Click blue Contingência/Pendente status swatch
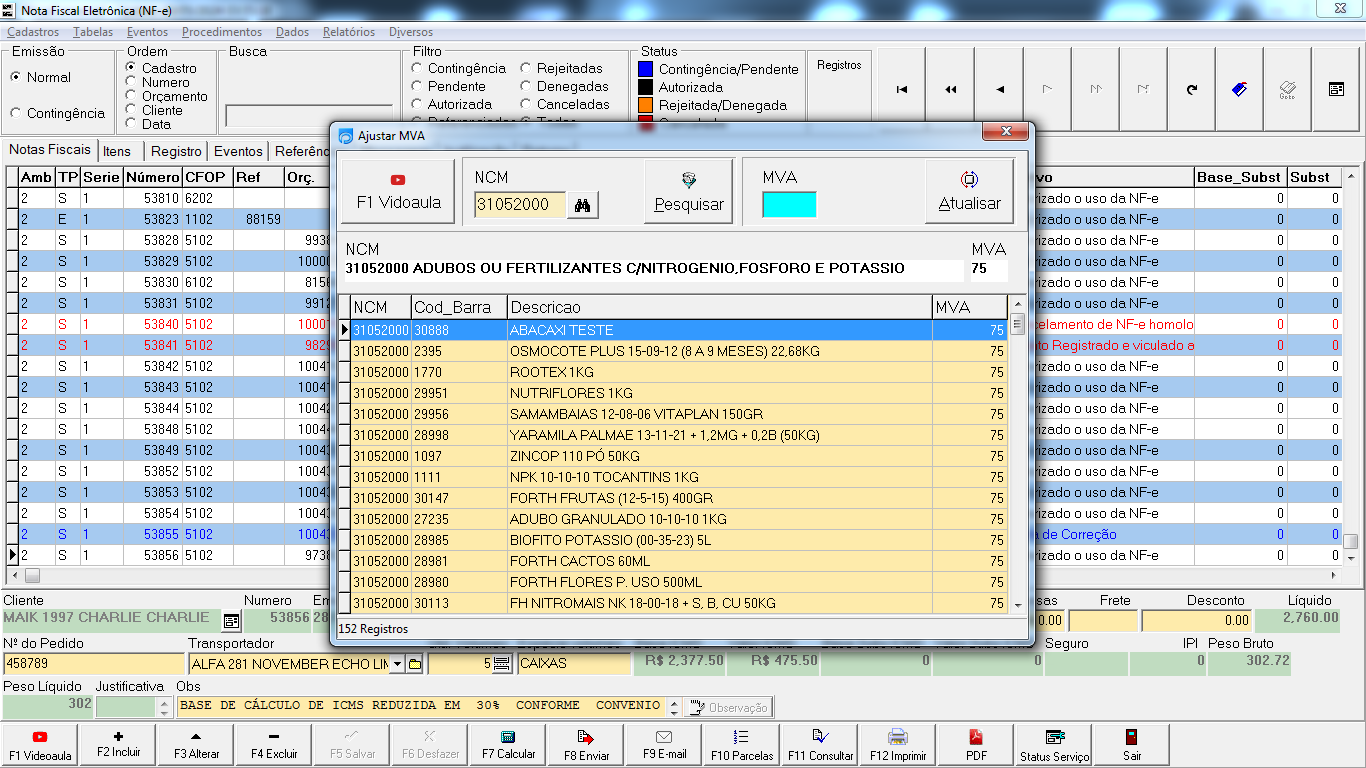Viewport: 1366px width, 768px height. coord(646,69)
